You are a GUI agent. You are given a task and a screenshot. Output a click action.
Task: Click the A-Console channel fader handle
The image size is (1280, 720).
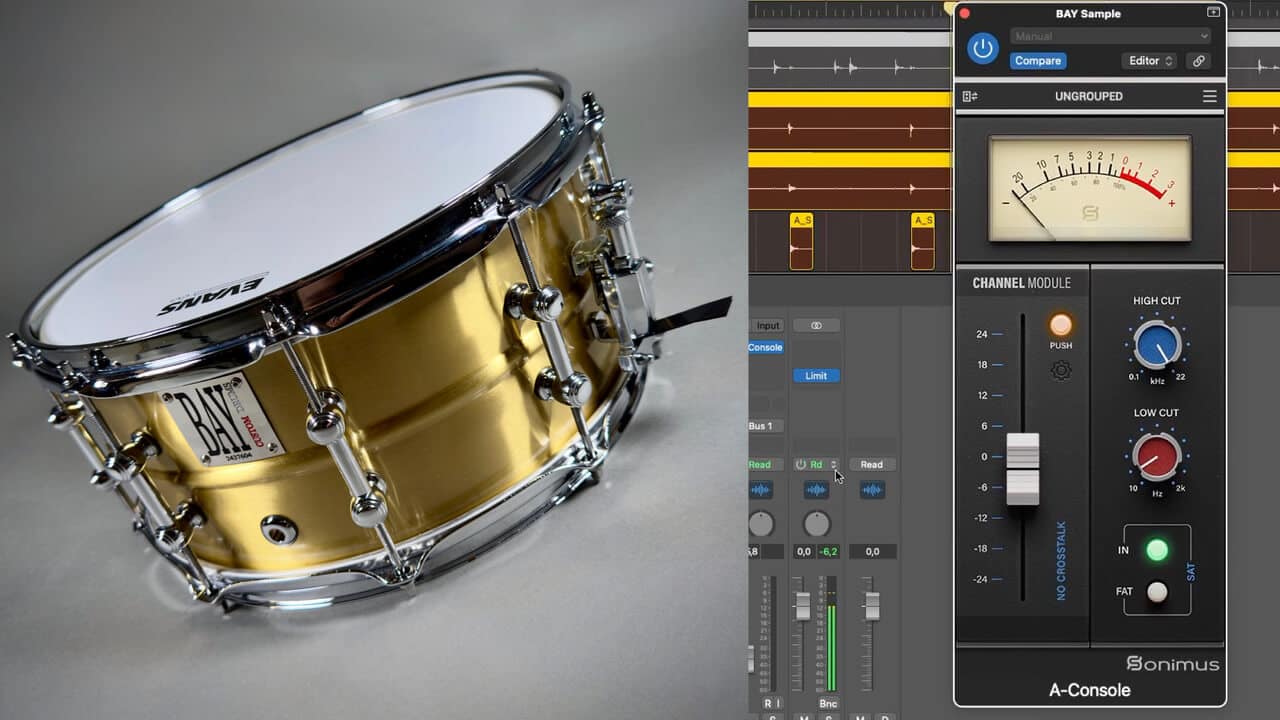(1022, 468)
